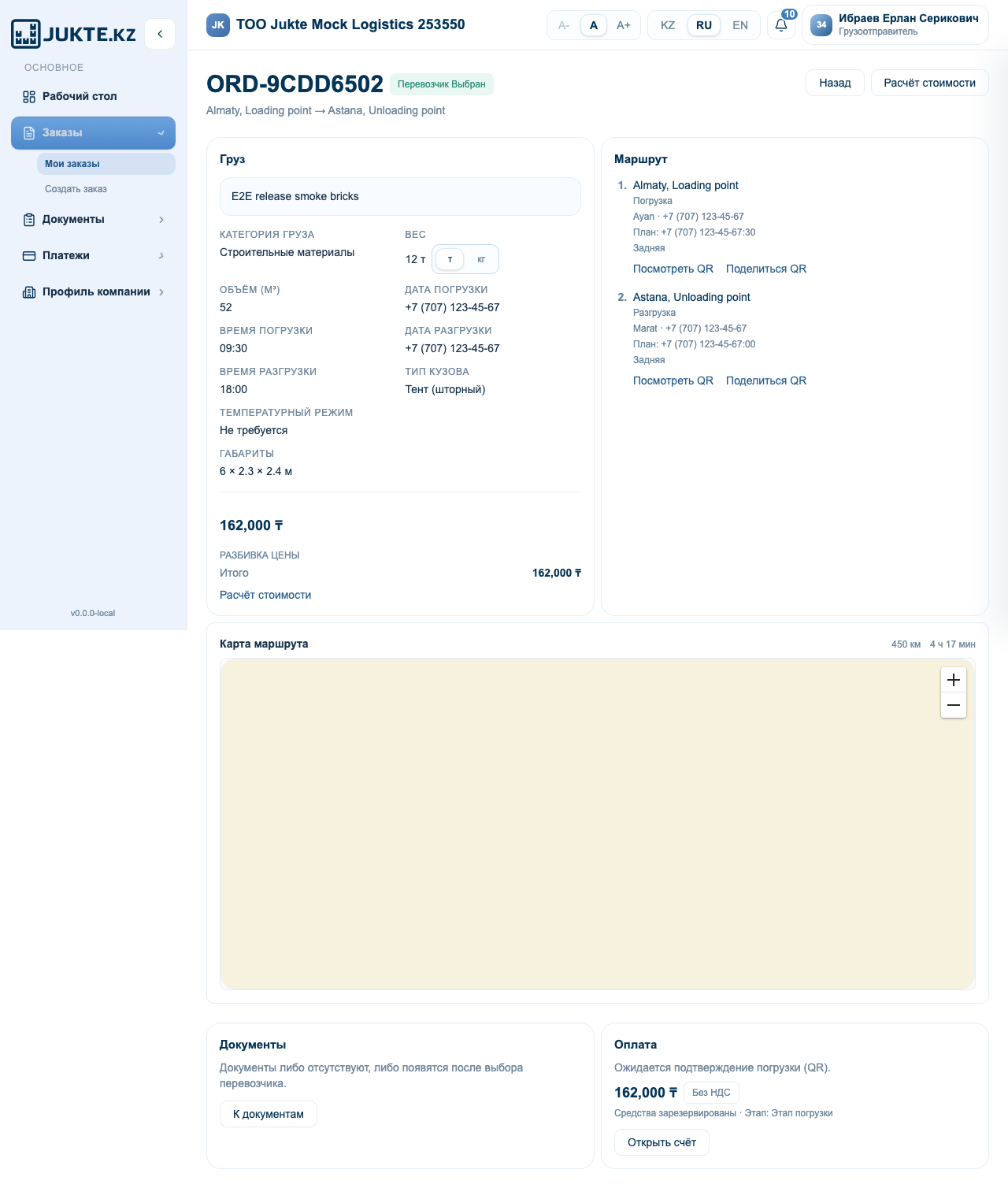Viewport: 1008px width, 1188px height.
Task: Switch interface language to EN
Action: [x=740, y=25]
